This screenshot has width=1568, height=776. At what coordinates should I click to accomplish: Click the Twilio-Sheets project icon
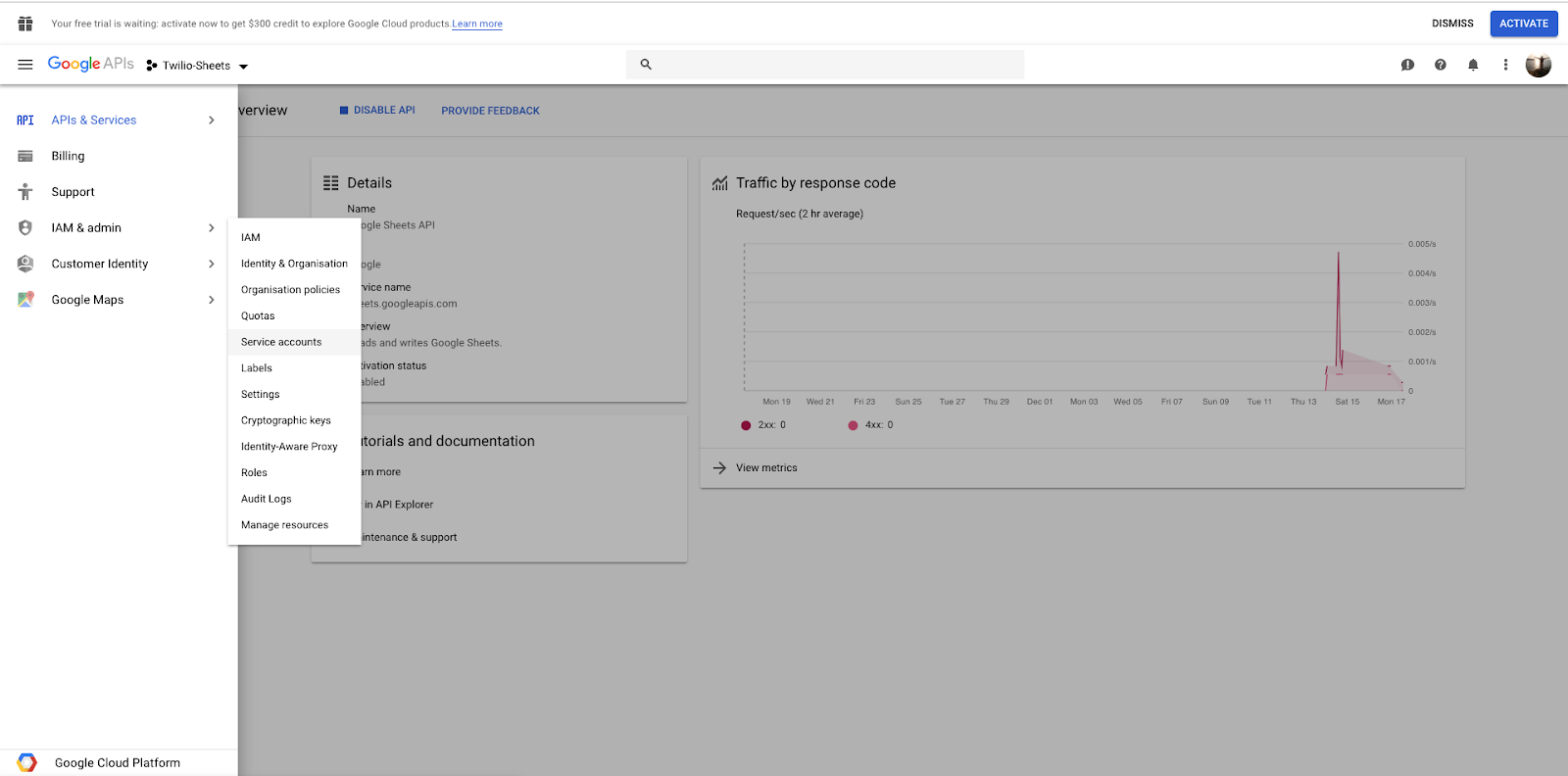[x=152, y=66]
